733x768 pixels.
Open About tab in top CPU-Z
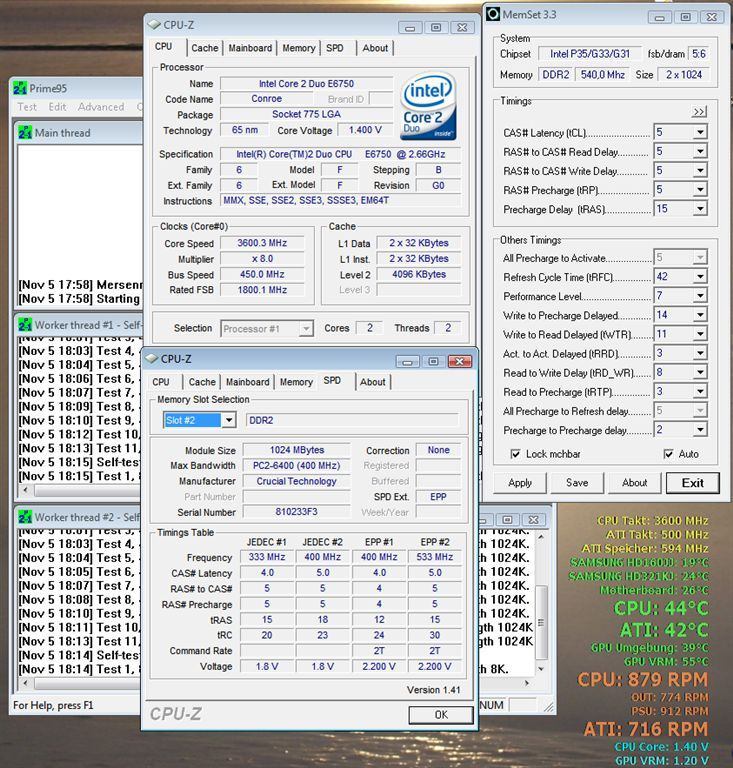pos(375,48)
